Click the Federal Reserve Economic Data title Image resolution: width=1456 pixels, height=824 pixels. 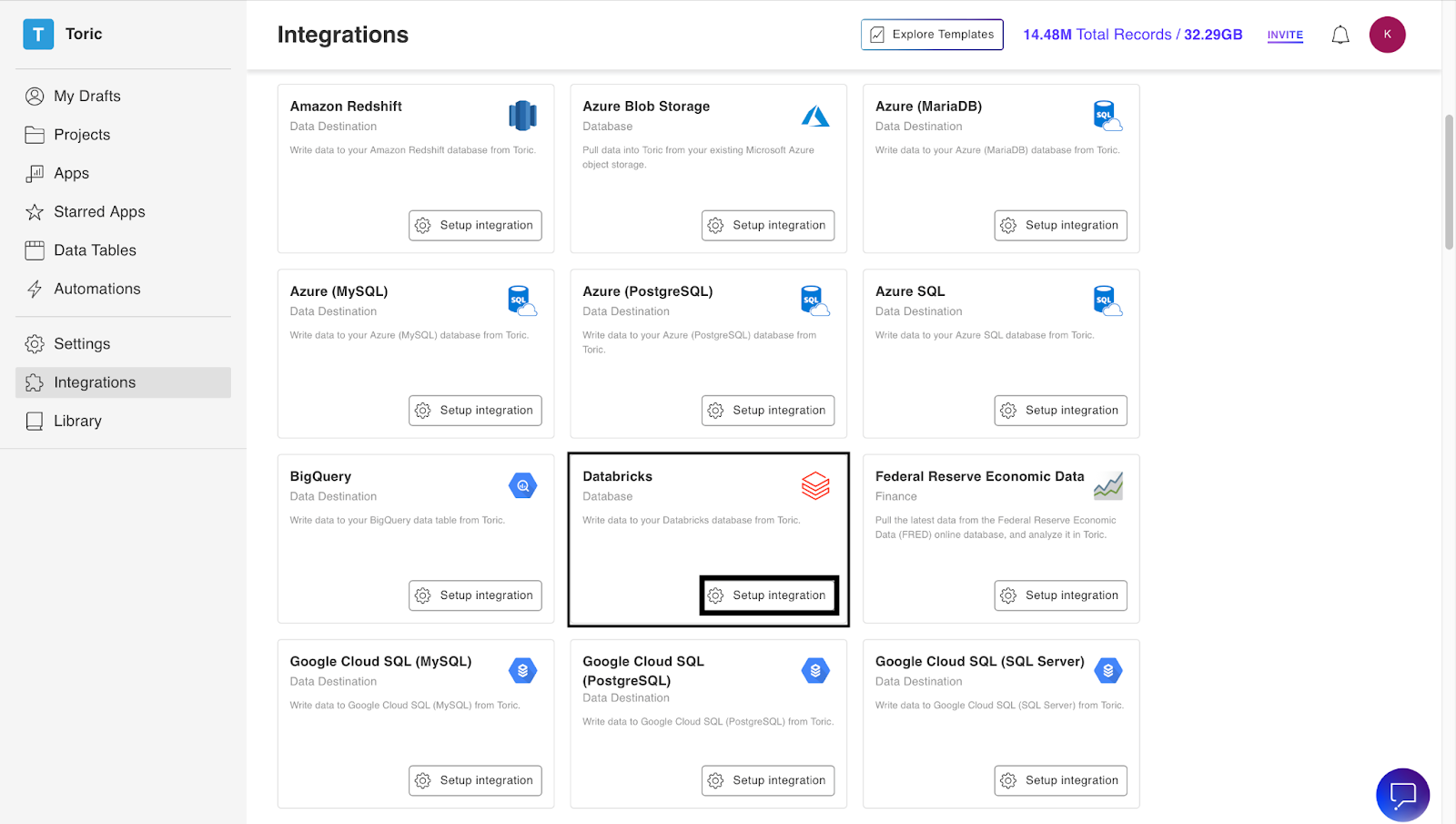pyautogui.click(x=980, y=476)
